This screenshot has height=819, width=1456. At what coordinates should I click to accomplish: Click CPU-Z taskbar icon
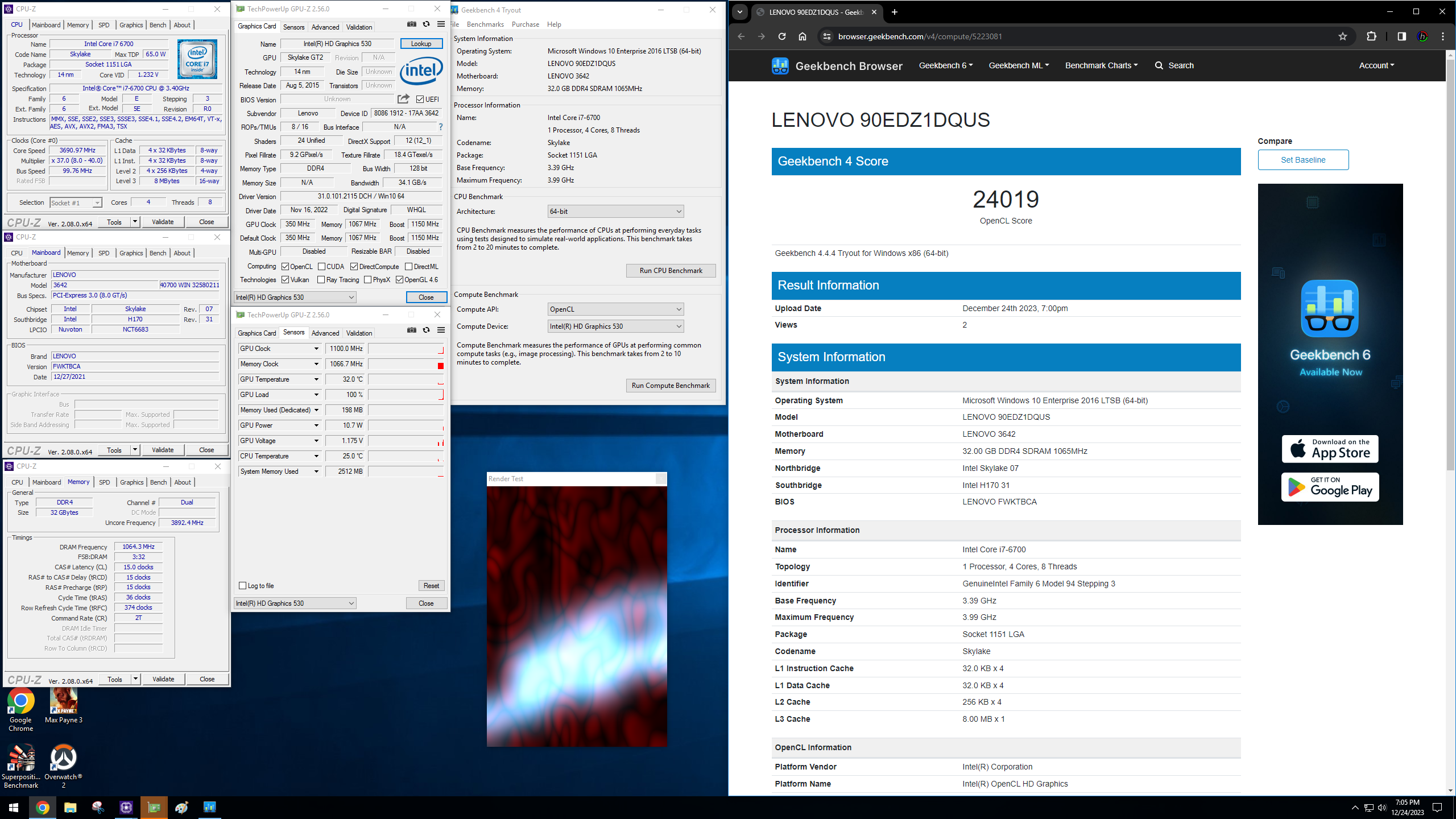tap(126, 808)
